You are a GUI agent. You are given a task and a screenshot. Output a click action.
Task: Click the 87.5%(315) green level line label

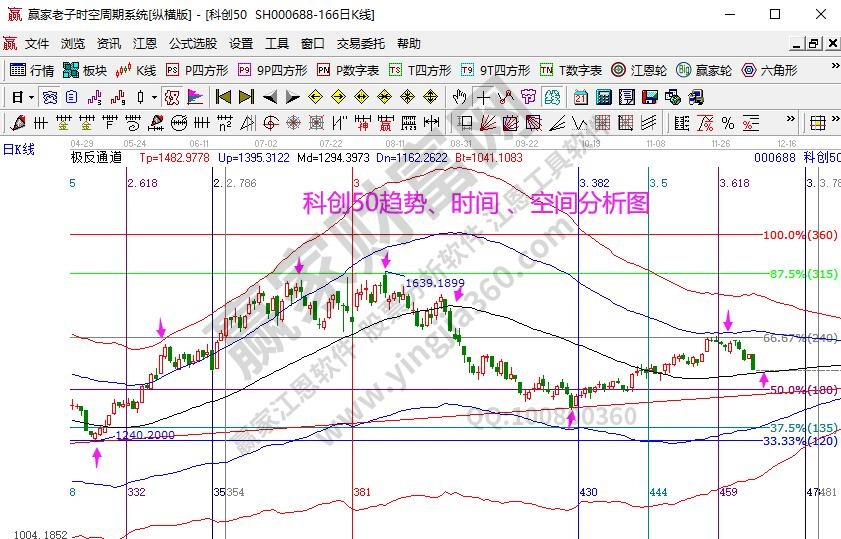point(804,273)
